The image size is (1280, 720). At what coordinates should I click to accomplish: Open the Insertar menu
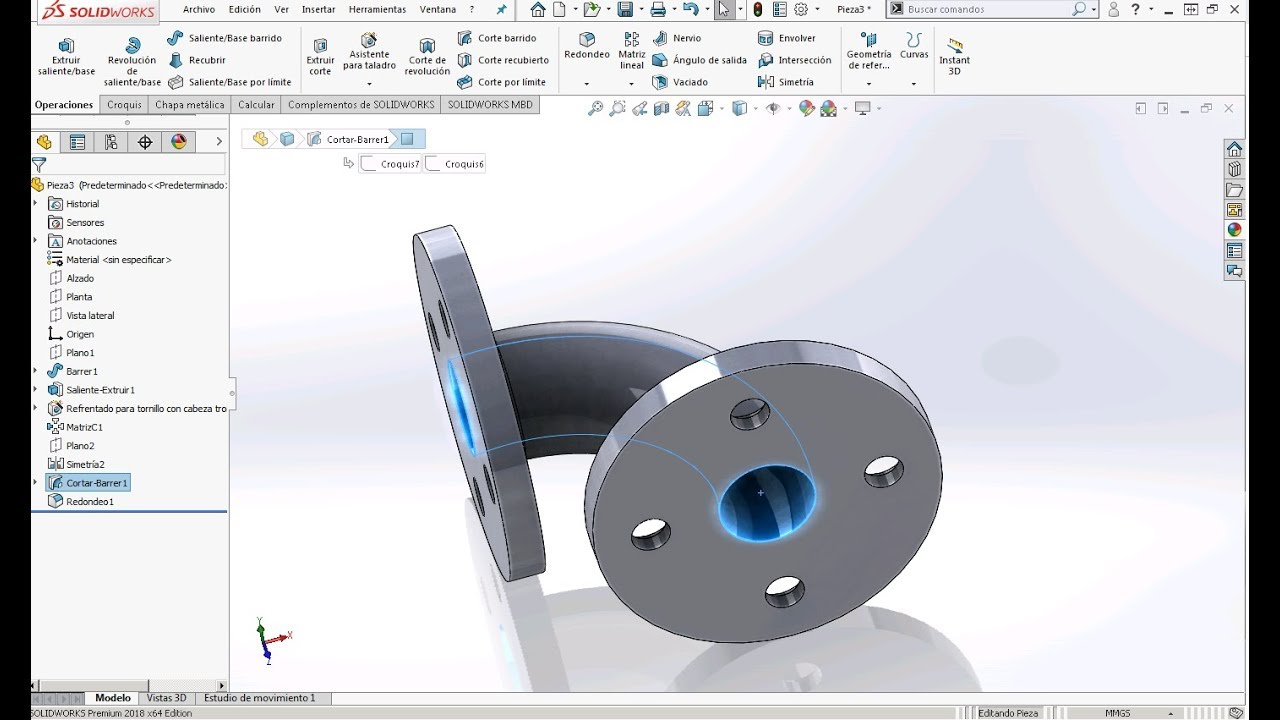coord(318,9)
